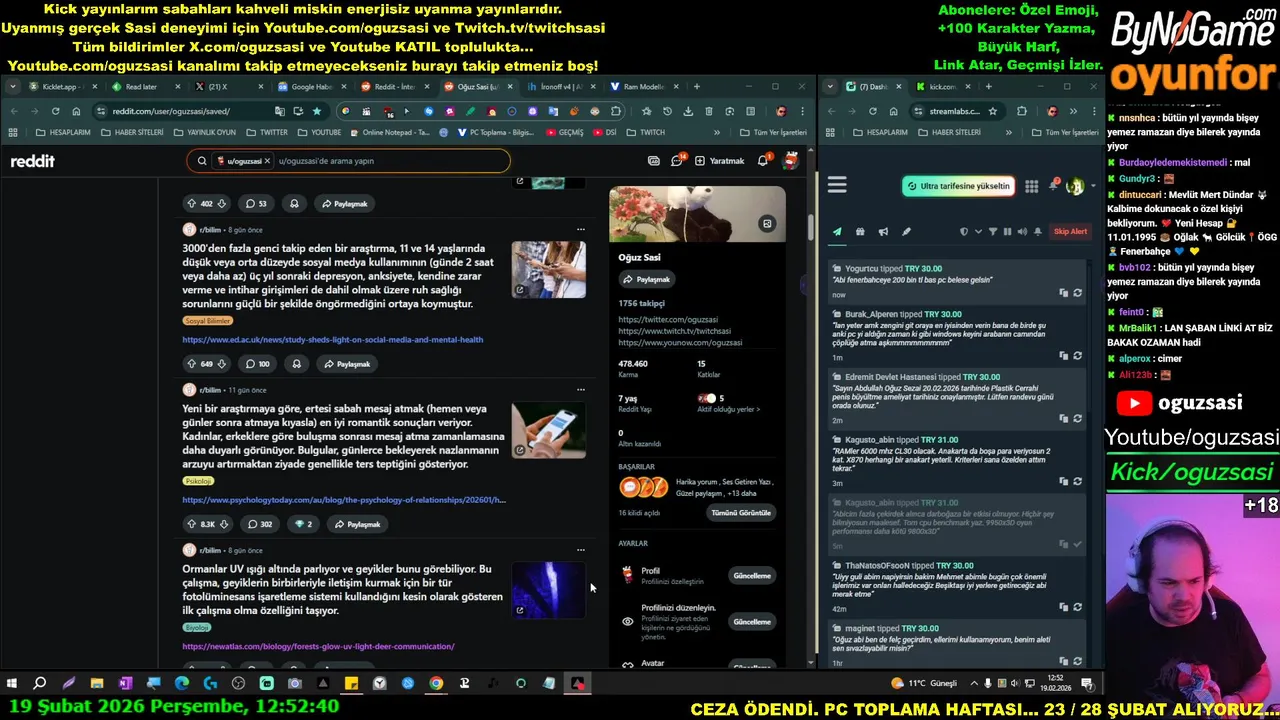Downvote the post with 649 votes
This screenshot has width=1280, height=720.
click(222, 364)
